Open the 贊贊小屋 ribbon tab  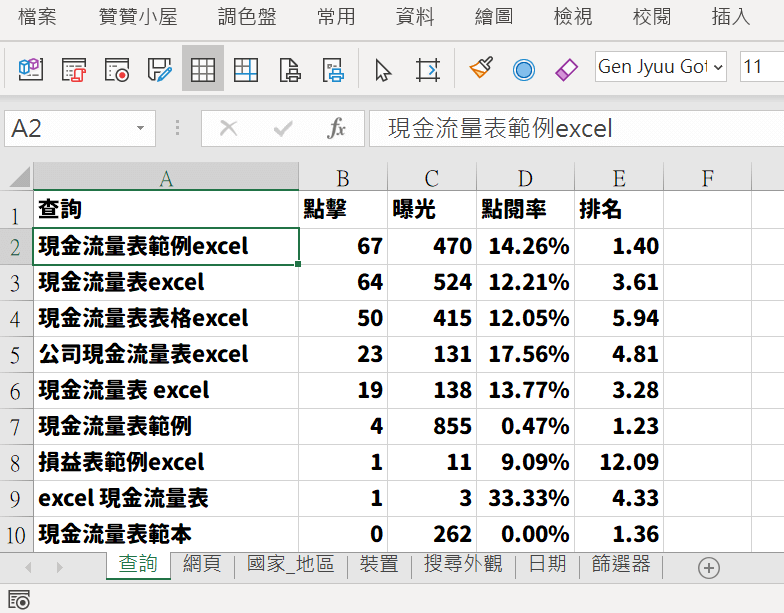coord(138,17)
